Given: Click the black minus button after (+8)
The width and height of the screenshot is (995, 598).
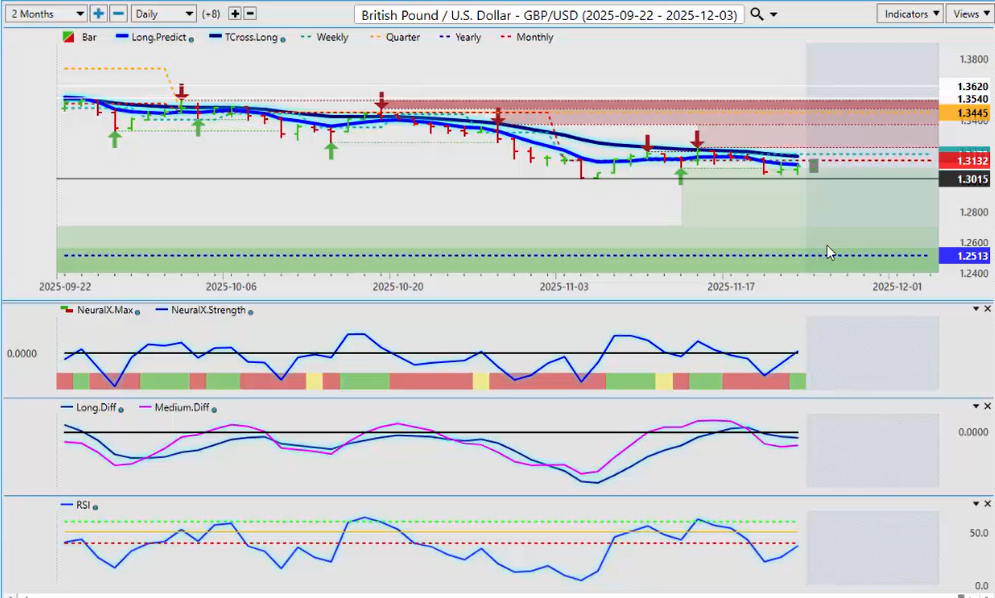Looking at the screenshot, I should click(250, 14).
